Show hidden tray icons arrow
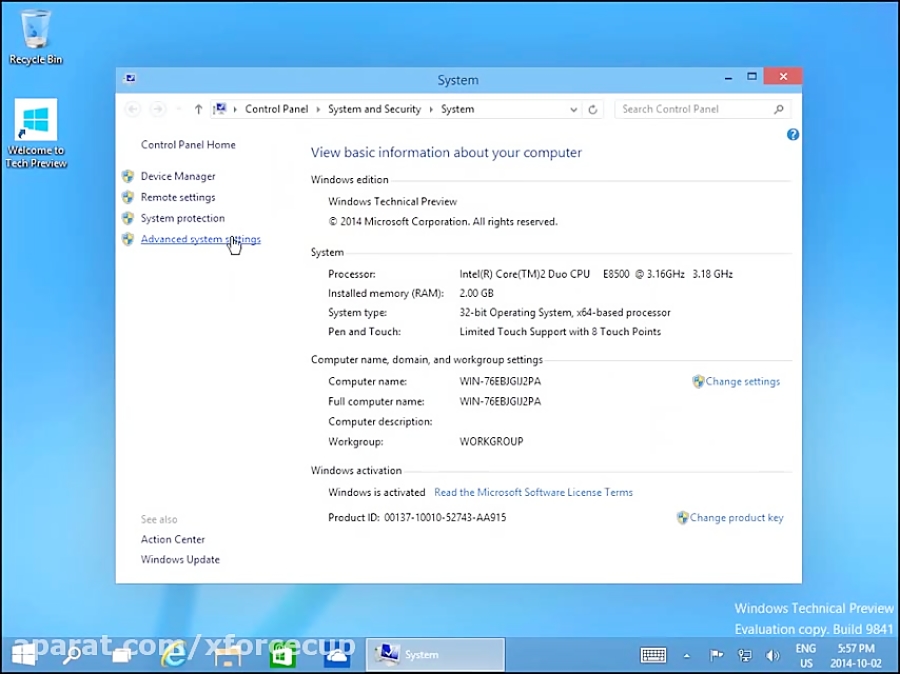 pos(686,655)
